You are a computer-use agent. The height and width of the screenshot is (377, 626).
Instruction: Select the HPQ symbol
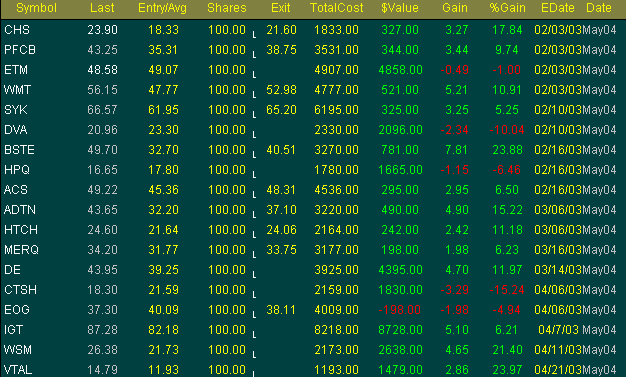[17, 170]
